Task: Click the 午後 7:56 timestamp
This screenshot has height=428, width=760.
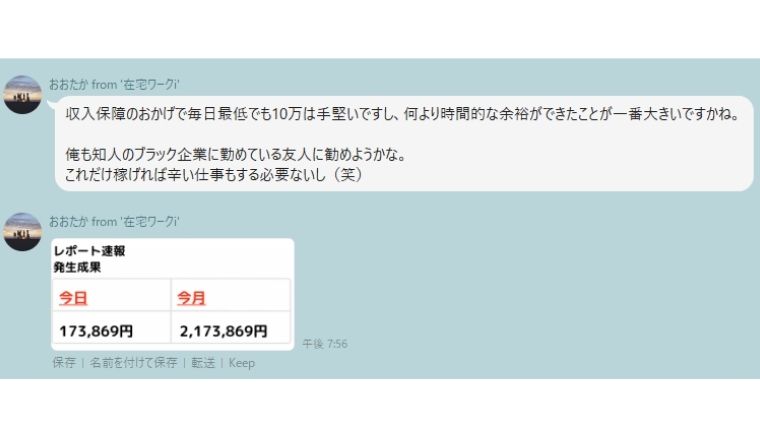Action: pyautogui.click(x=325, y=344)
